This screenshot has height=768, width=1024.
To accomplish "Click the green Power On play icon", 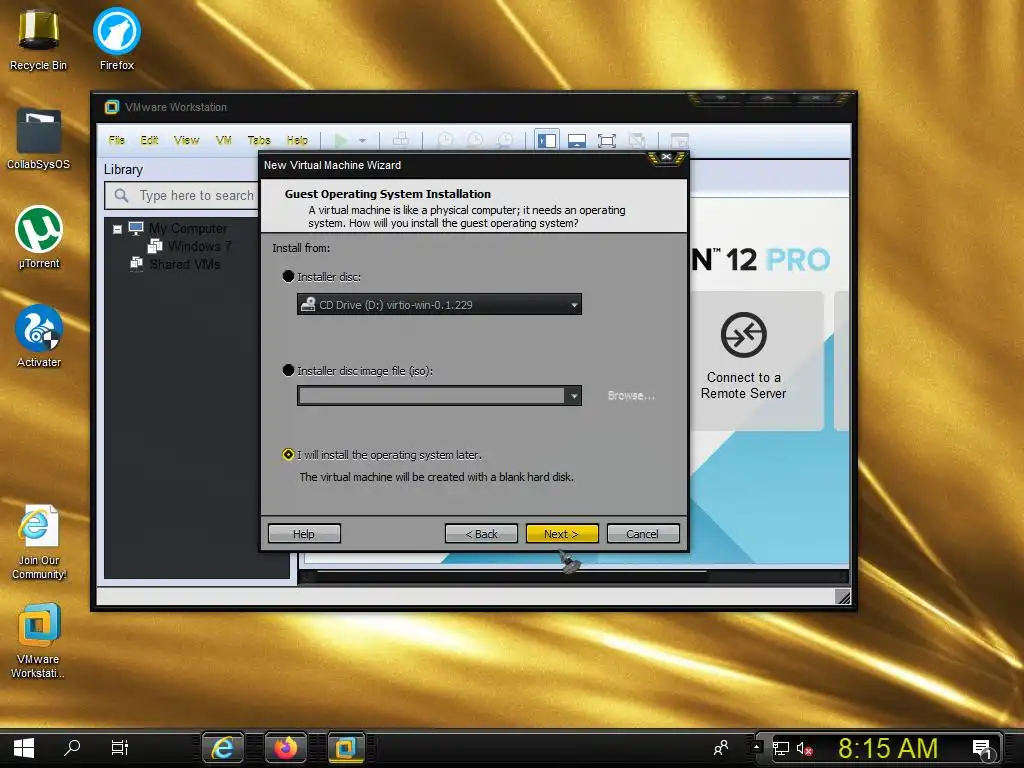I will [340, 140].
